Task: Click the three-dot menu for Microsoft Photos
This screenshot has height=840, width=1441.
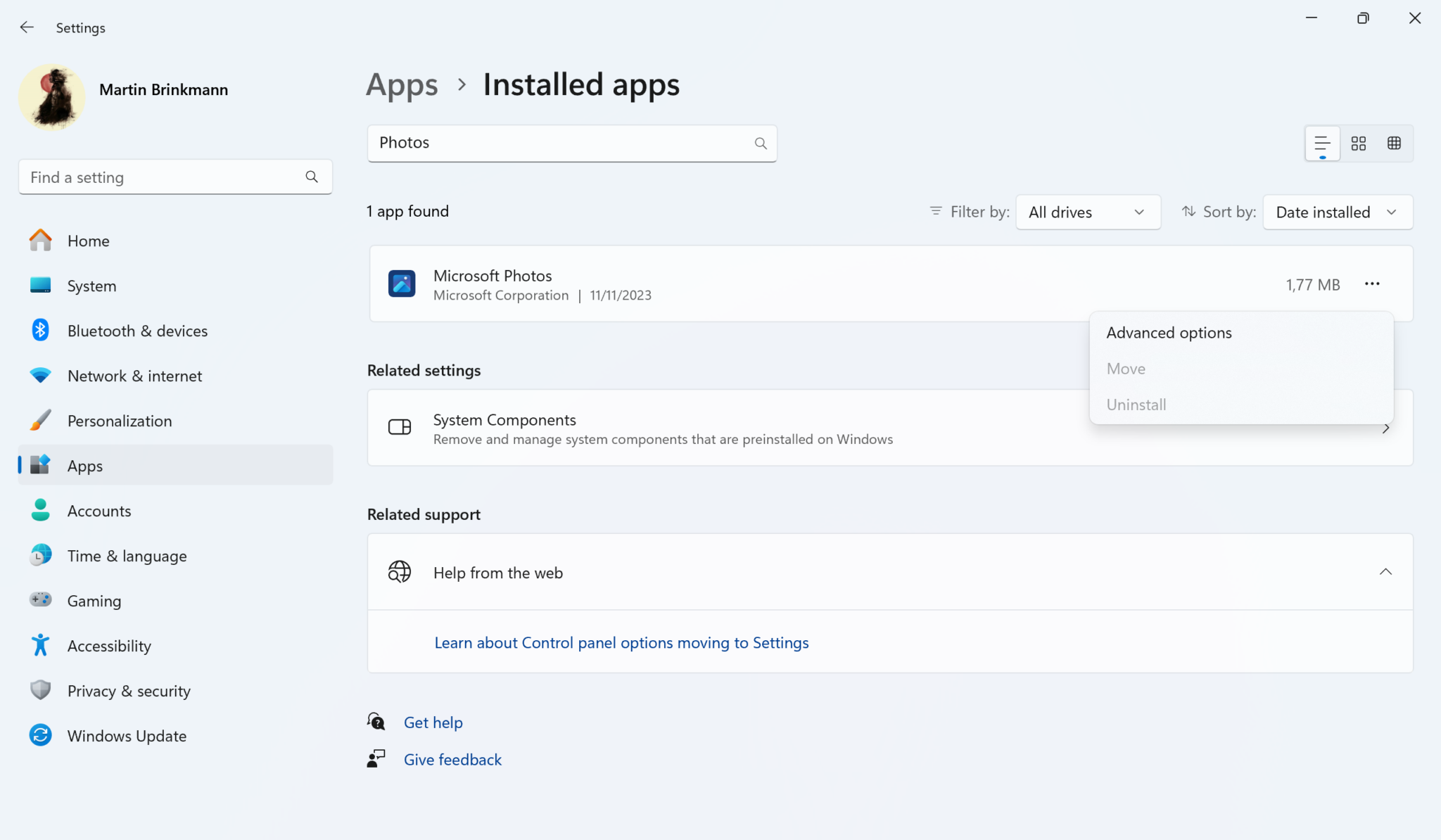Action: [1372, 284]
